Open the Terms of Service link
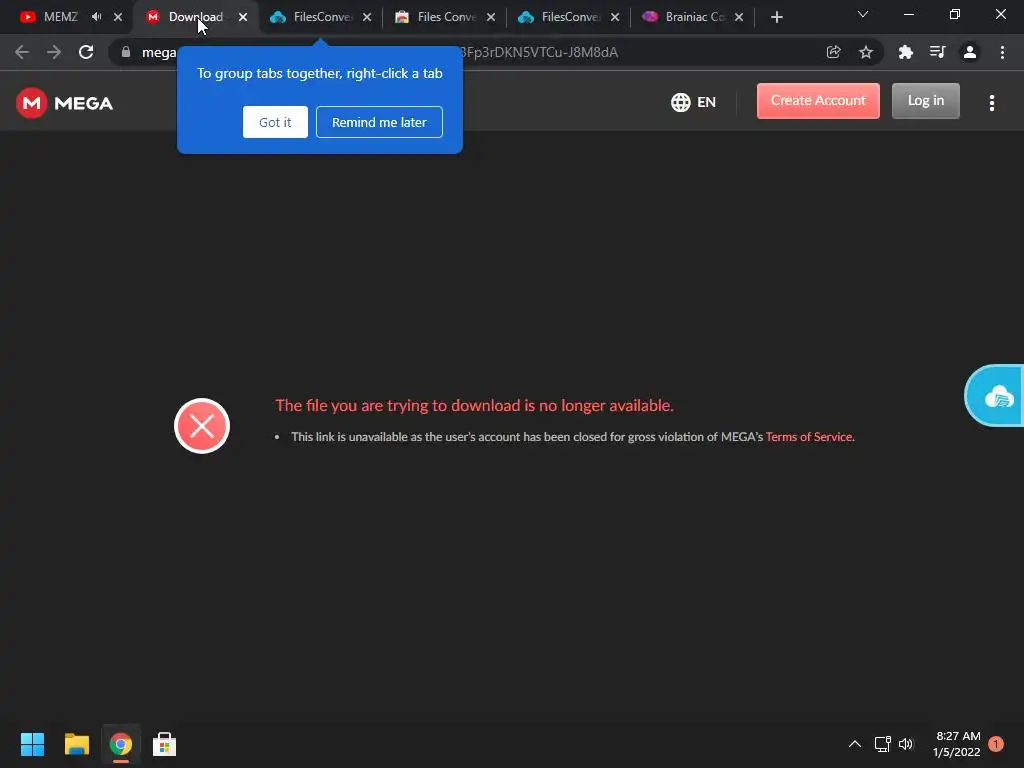 809,437
